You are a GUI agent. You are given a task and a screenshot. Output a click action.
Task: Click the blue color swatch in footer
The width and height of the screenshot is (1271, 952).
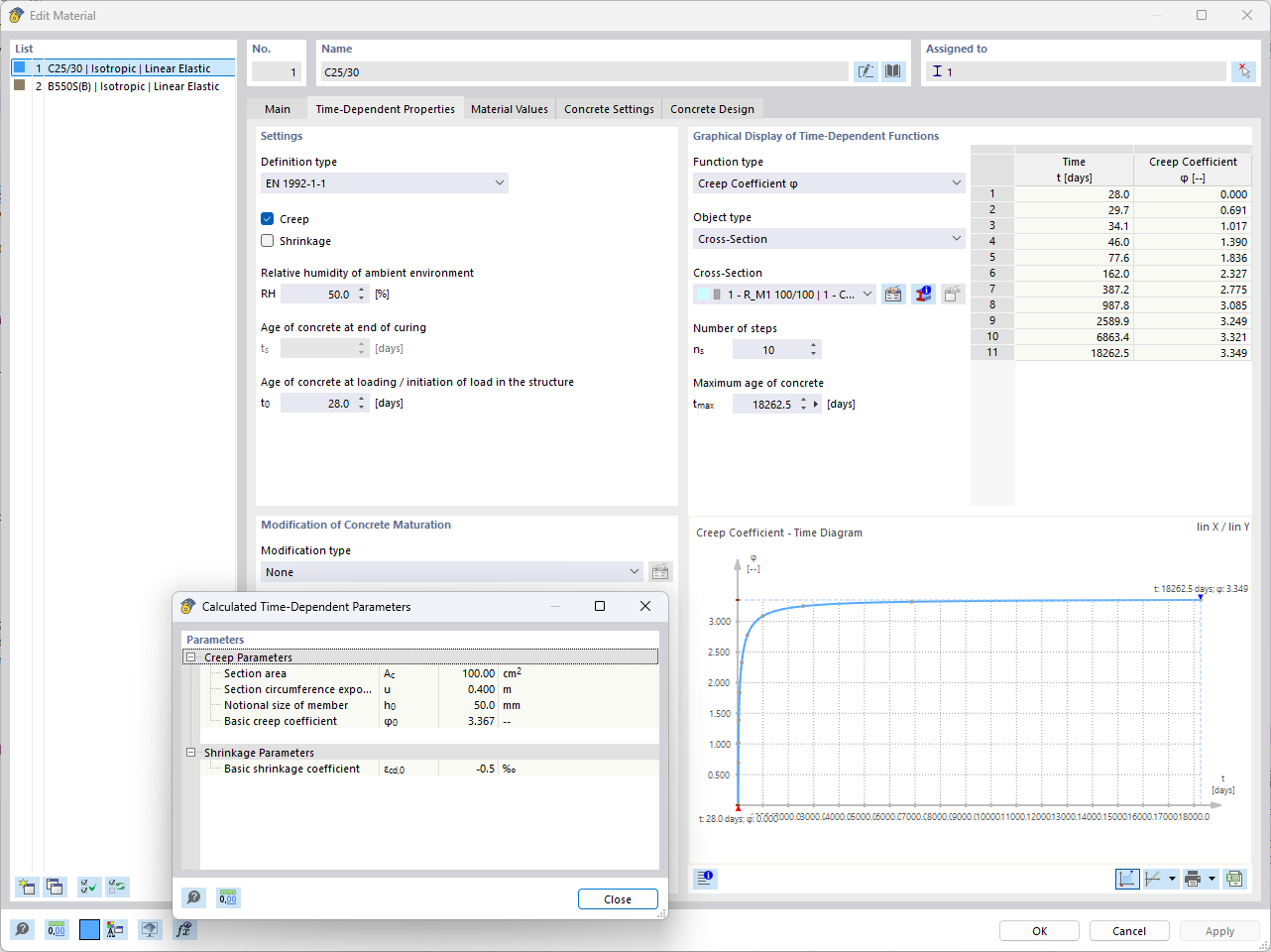[x=89, y=929]
